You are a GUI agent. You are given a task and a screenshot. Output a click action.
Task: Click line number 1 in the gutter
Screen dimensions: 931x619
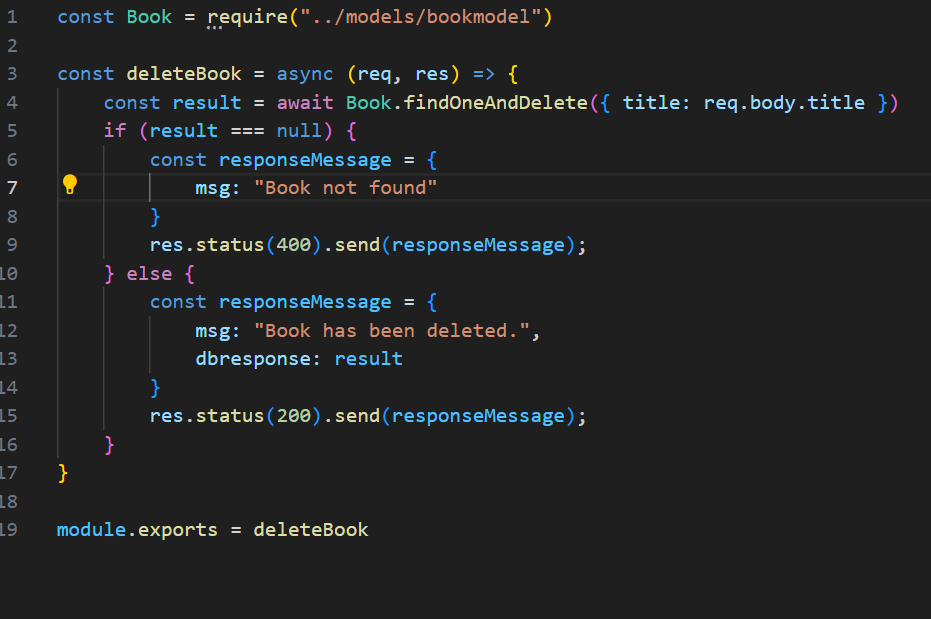(12, 17)
